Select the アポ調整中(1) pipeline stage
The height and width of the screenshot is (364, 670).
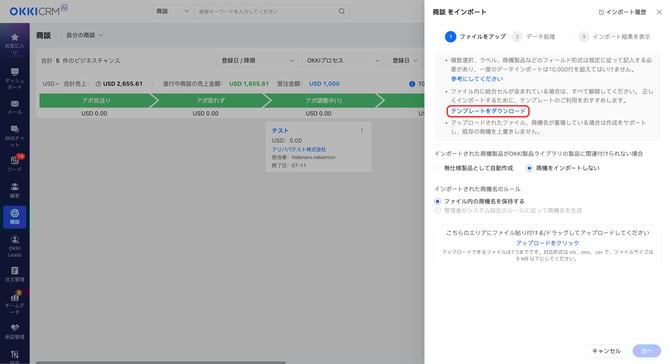pyautogui.click(x=323, y=100)
